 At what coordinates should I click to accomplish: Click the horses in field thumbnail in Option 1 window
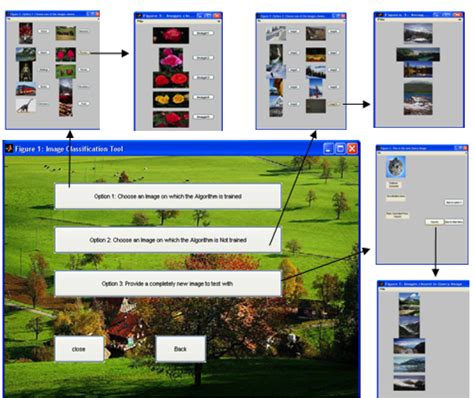tap(66, 33)
